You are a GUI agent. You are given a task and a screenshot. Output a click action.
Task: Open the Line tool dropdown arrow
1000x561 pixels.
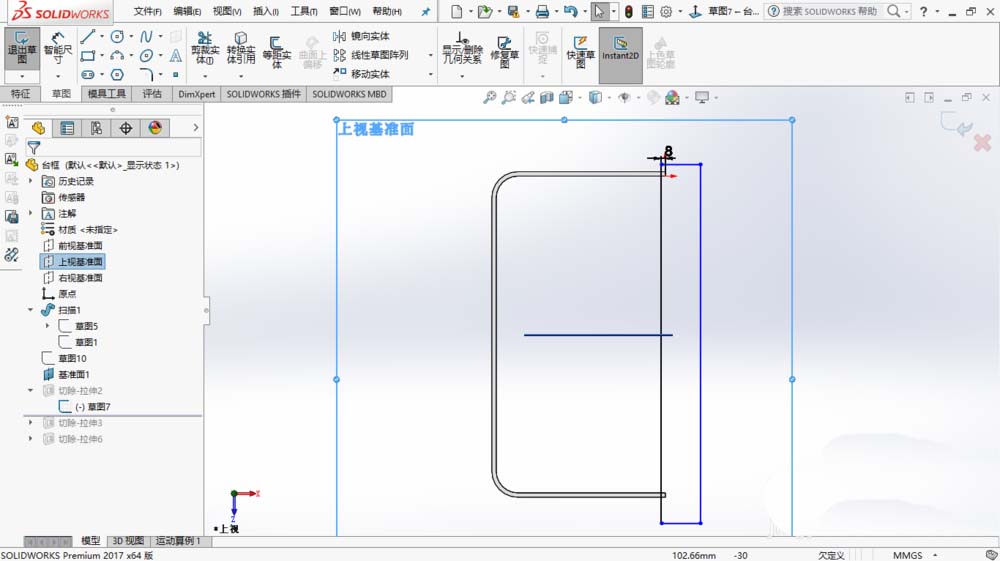(101, 36)
